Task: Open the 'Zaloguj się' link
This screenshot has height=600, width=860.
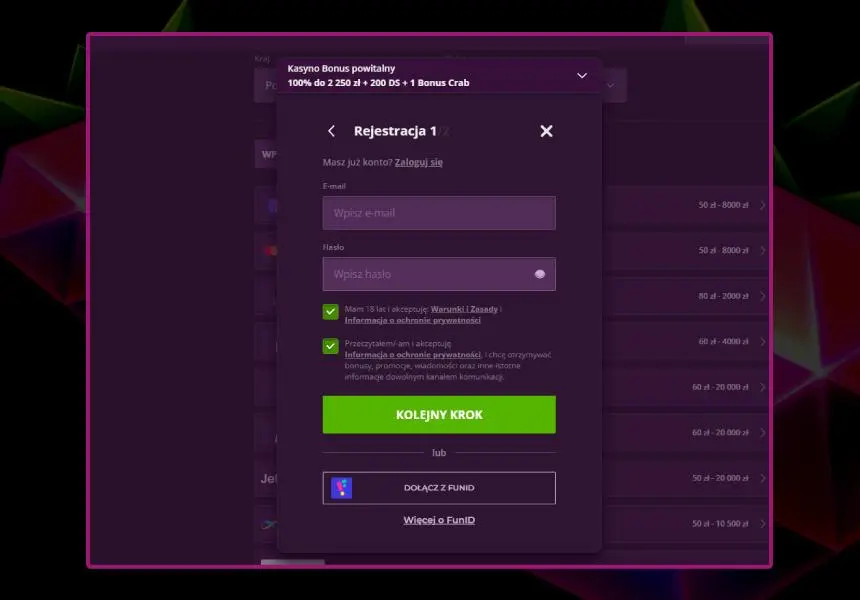Action: [x=419, y=162]
